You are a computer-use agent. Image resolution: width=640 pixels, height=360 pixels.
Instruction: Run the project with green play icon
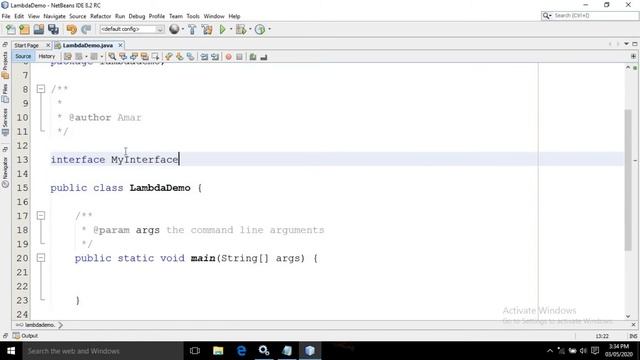coord(222,29)
